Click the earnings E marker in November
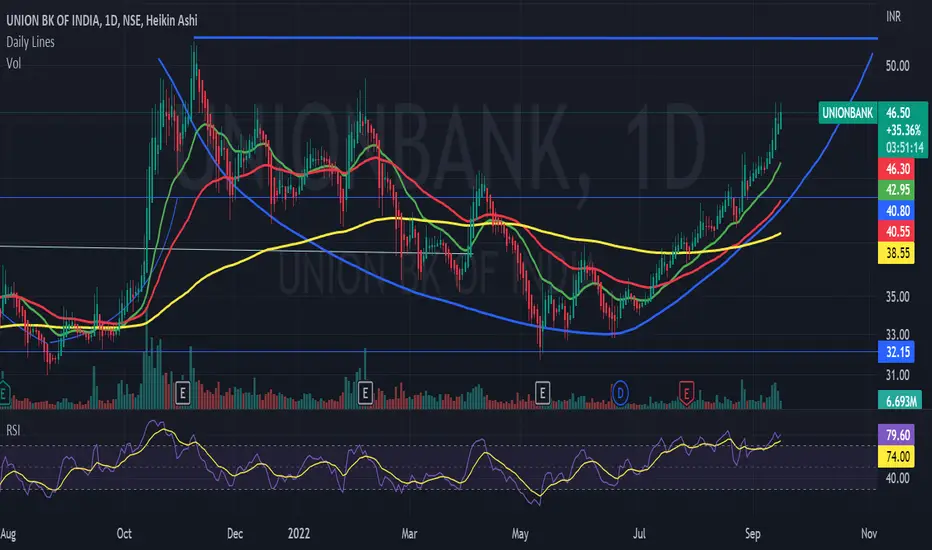 [x=182, y=393]
